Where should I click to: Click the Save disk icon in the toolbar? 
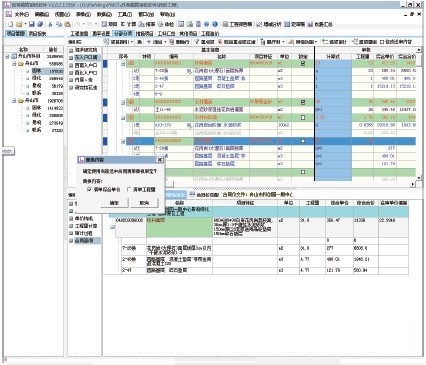coord(32,24)
